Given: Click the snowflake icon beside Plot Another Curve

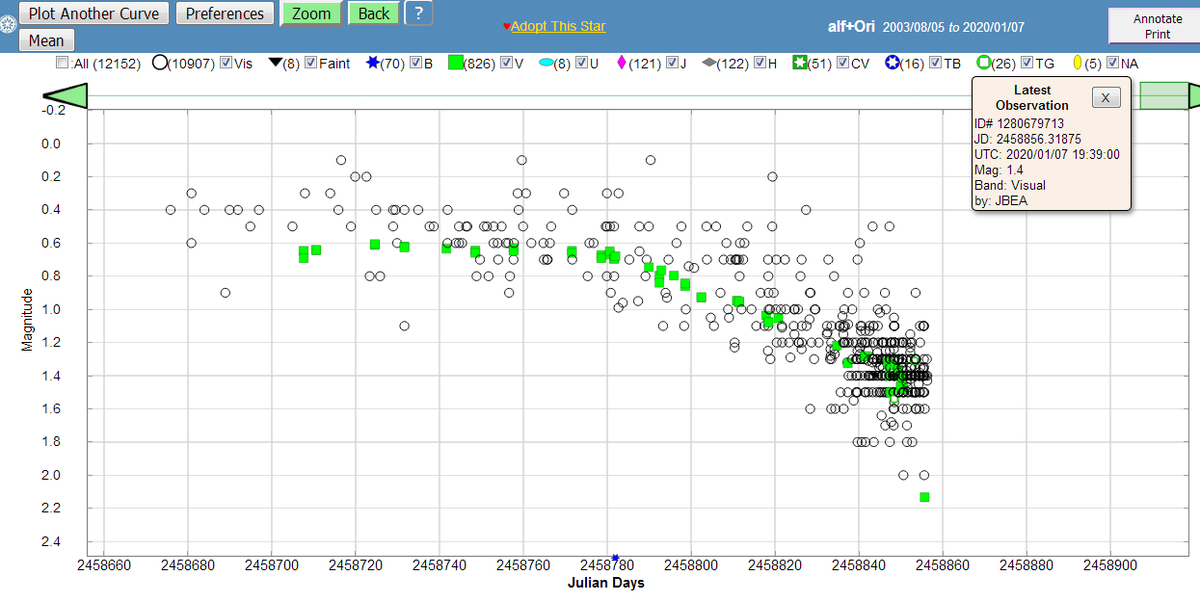Looking at the screenshot, I should (x=9, y=24).
